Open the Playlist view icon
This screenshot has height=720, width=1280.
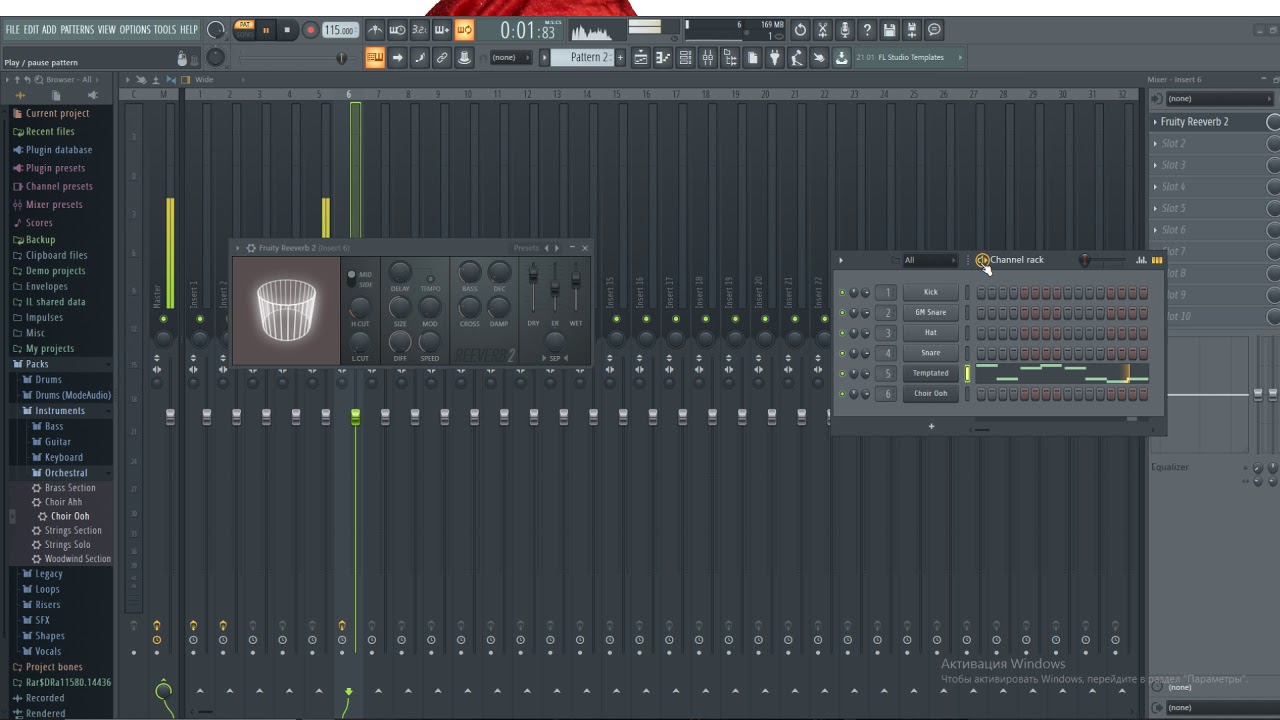pos(641,58)
